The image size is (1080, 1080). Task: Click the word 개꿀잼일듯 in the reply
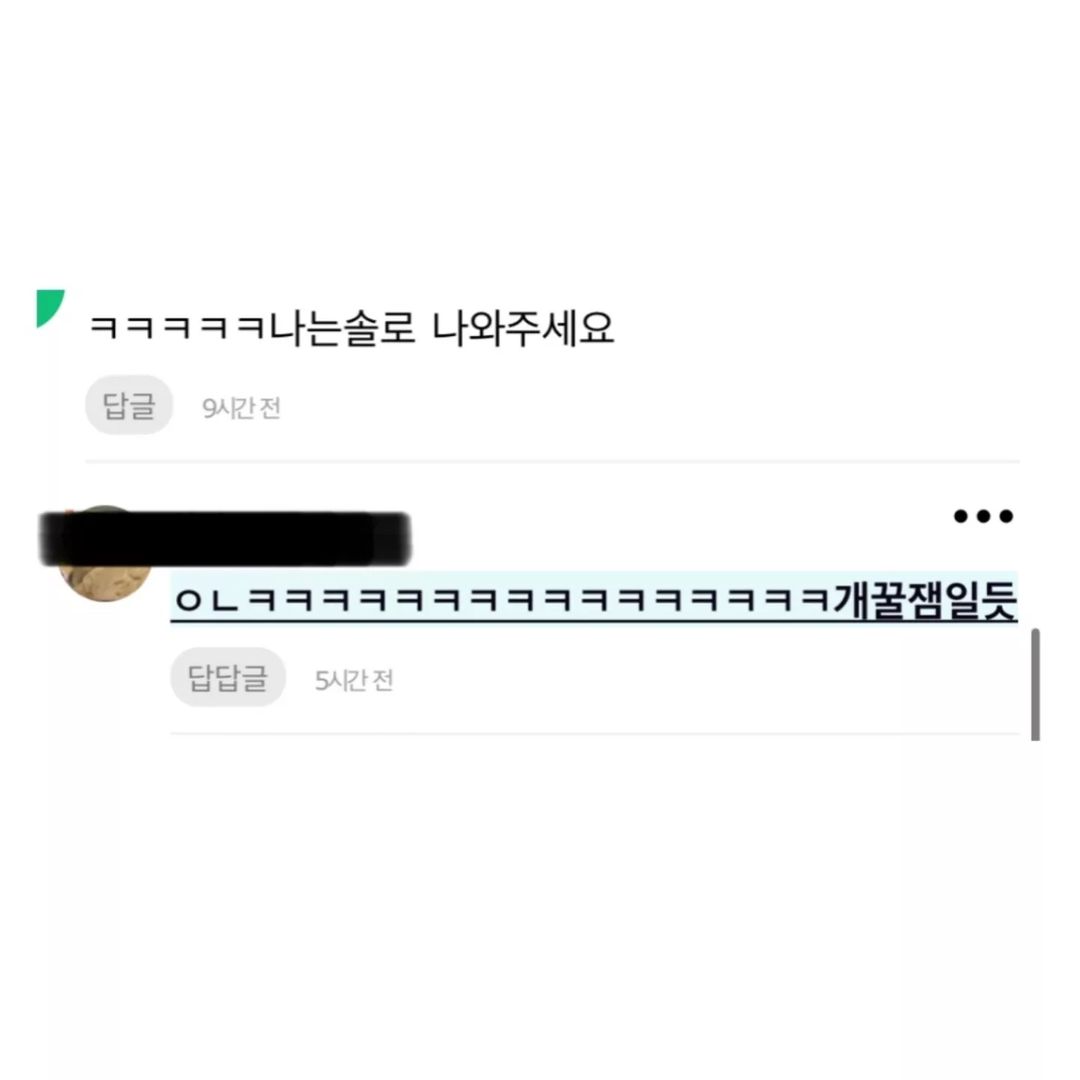(925, 599)
